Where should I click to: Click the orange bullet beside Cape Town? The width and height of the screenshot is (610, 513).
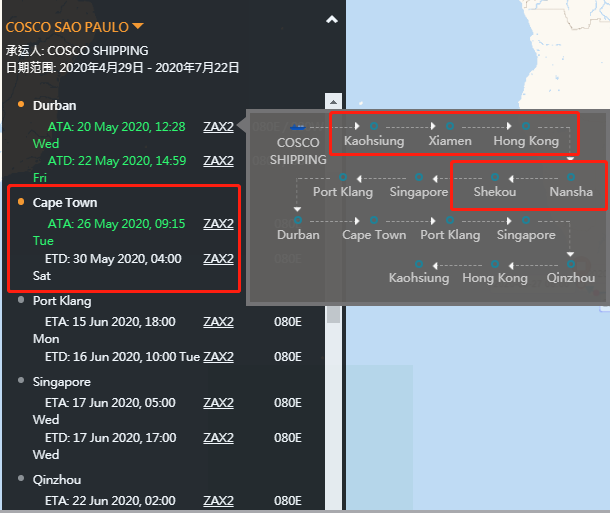click(21, 201)
